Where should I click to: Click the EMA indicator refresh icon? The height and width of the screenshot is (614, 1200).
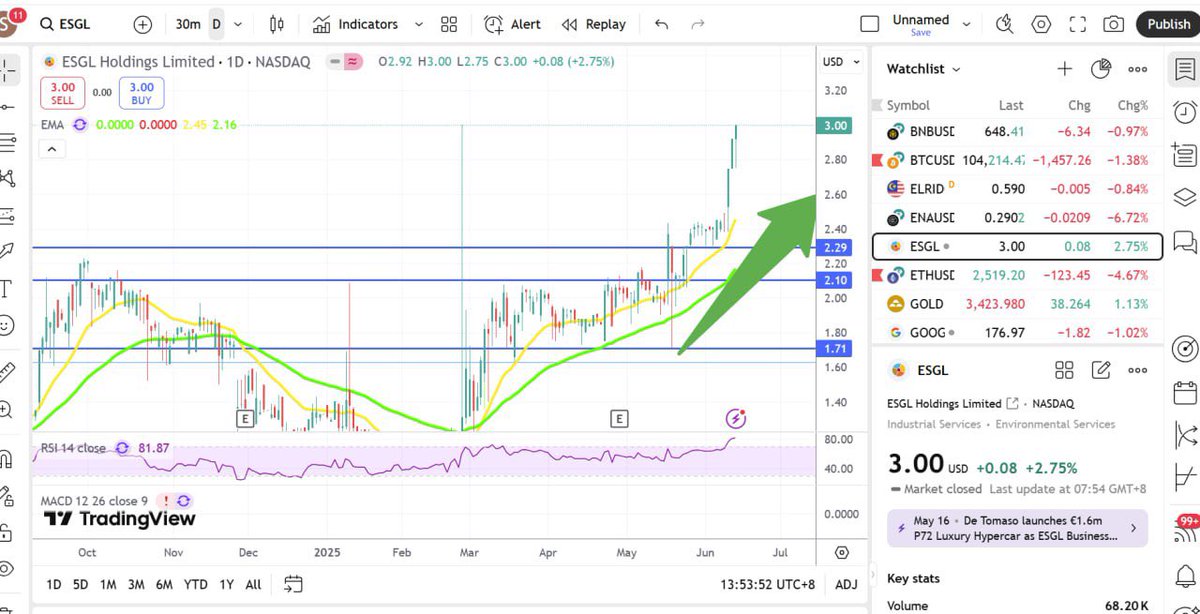(x=79, y=125)
